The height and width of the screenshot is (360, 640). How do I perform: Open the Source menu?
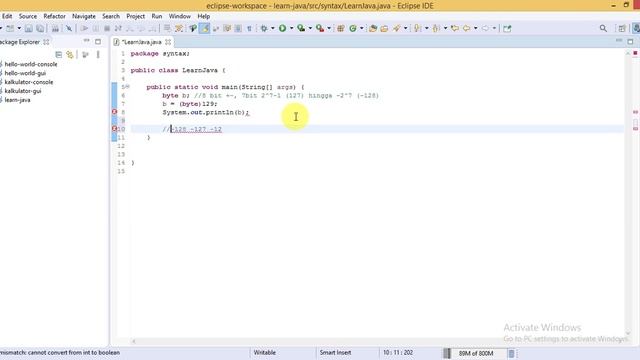pos(28,16)
